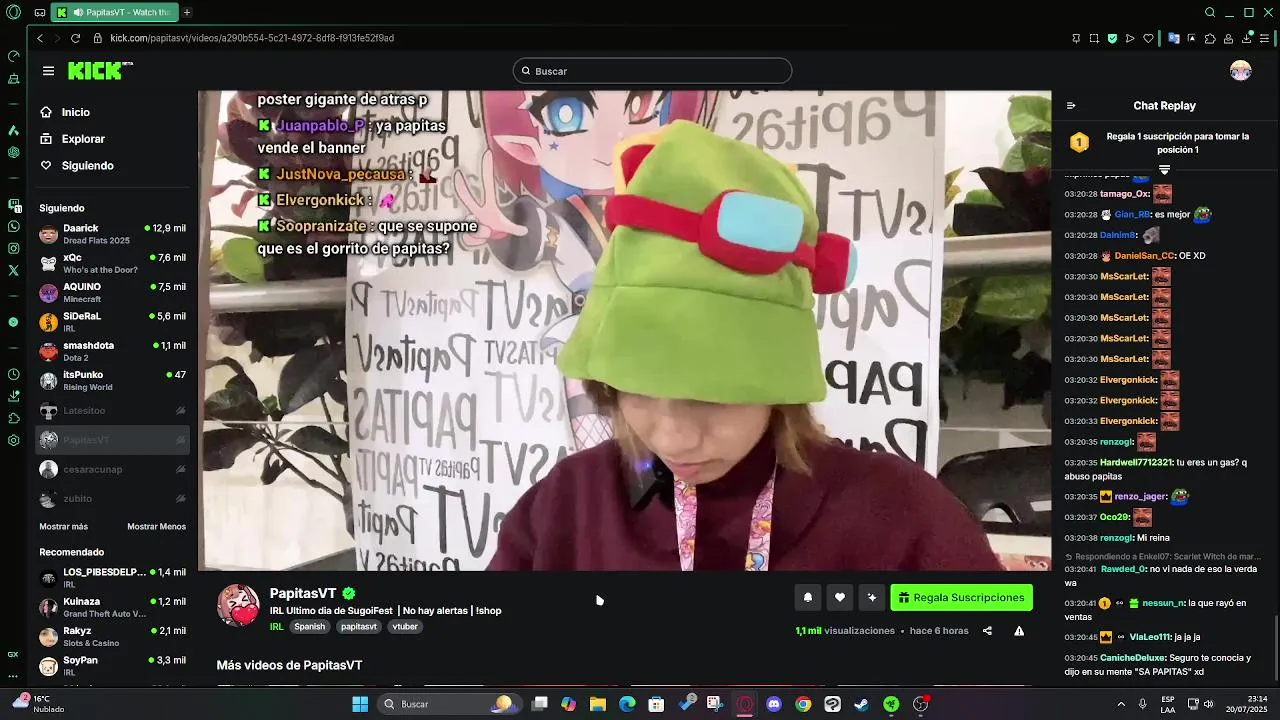The width and height of the screenshot is (1280, 720).
Task: Click the position 1 gift badge
Action: pos(1079,143)
